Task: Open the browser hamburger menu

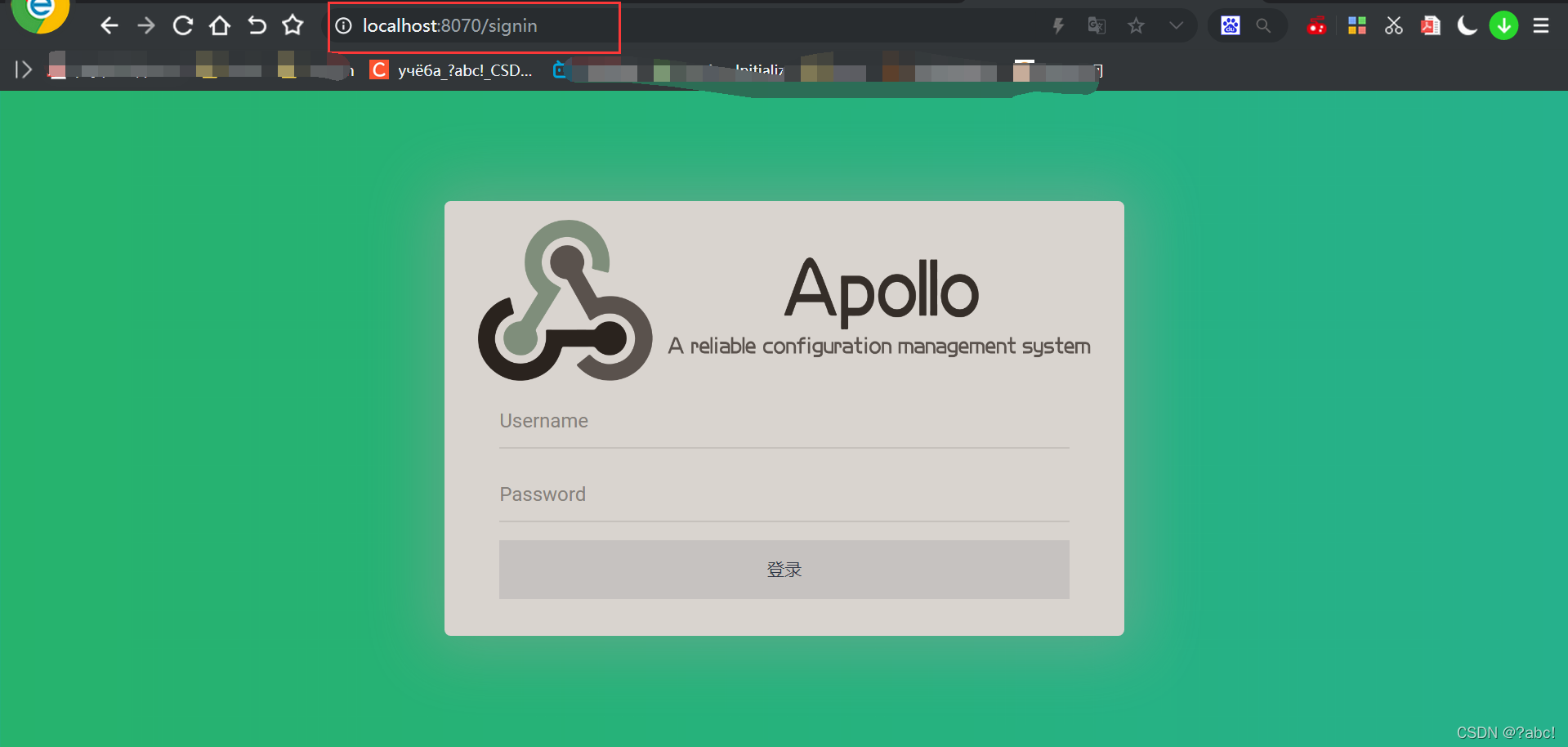Action: 1541,26
